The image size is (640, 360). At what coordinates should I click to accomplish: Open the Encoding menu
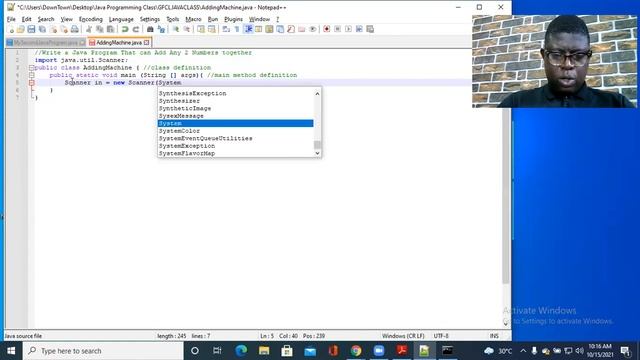pos(91,19)
